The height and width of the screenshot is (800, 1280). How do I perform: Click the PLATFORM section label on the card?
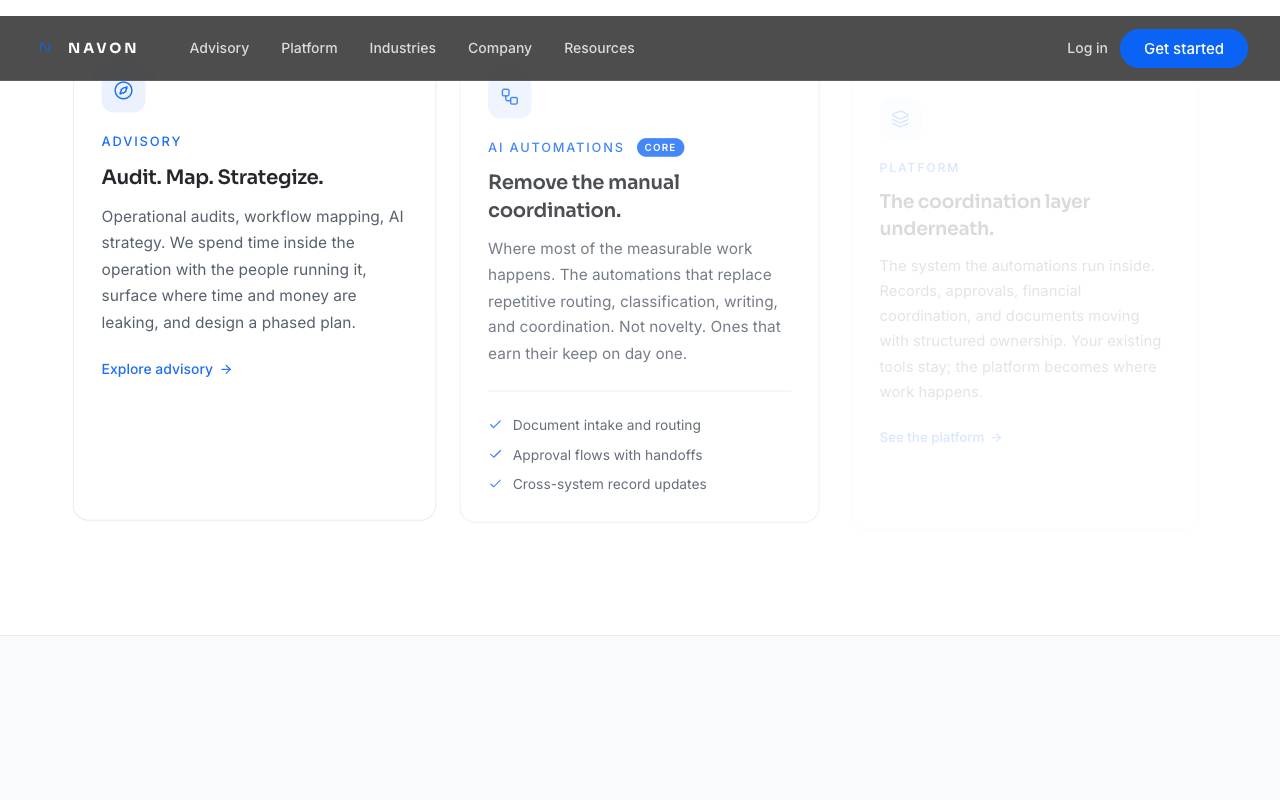(920, 167)
